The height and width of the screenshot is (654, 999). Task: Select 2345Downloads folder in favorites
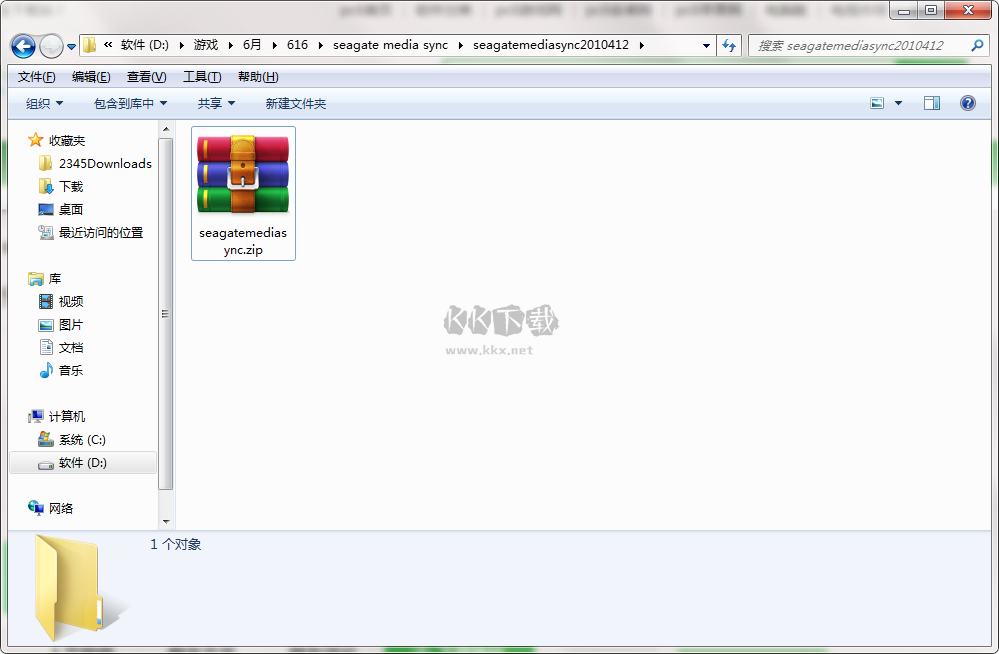pyautogui.click(x=104, y=164)
